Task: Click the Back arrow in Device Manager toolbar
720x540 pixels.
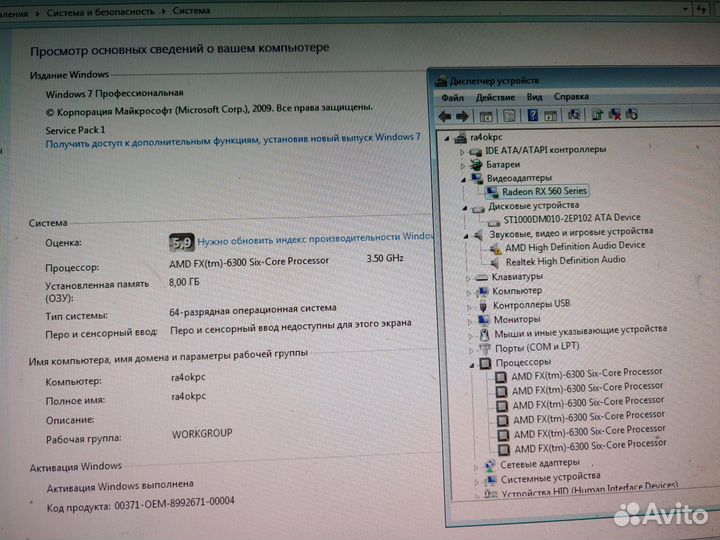Action: tap(444, 117)
